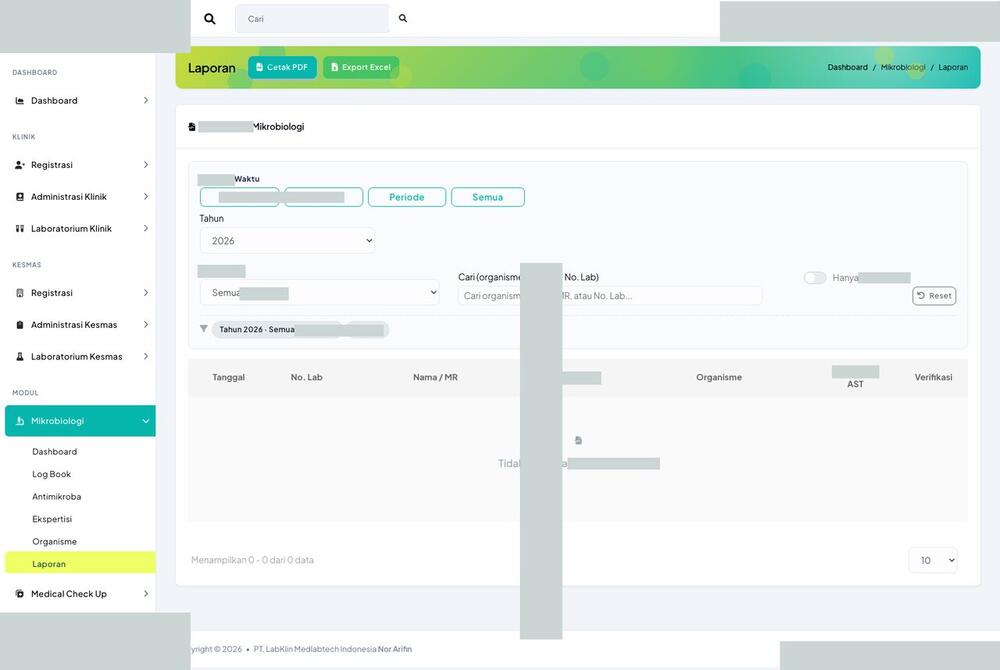
Task: Open the rows per page dropdown showing 10
Action: click(x=933, y=560)
